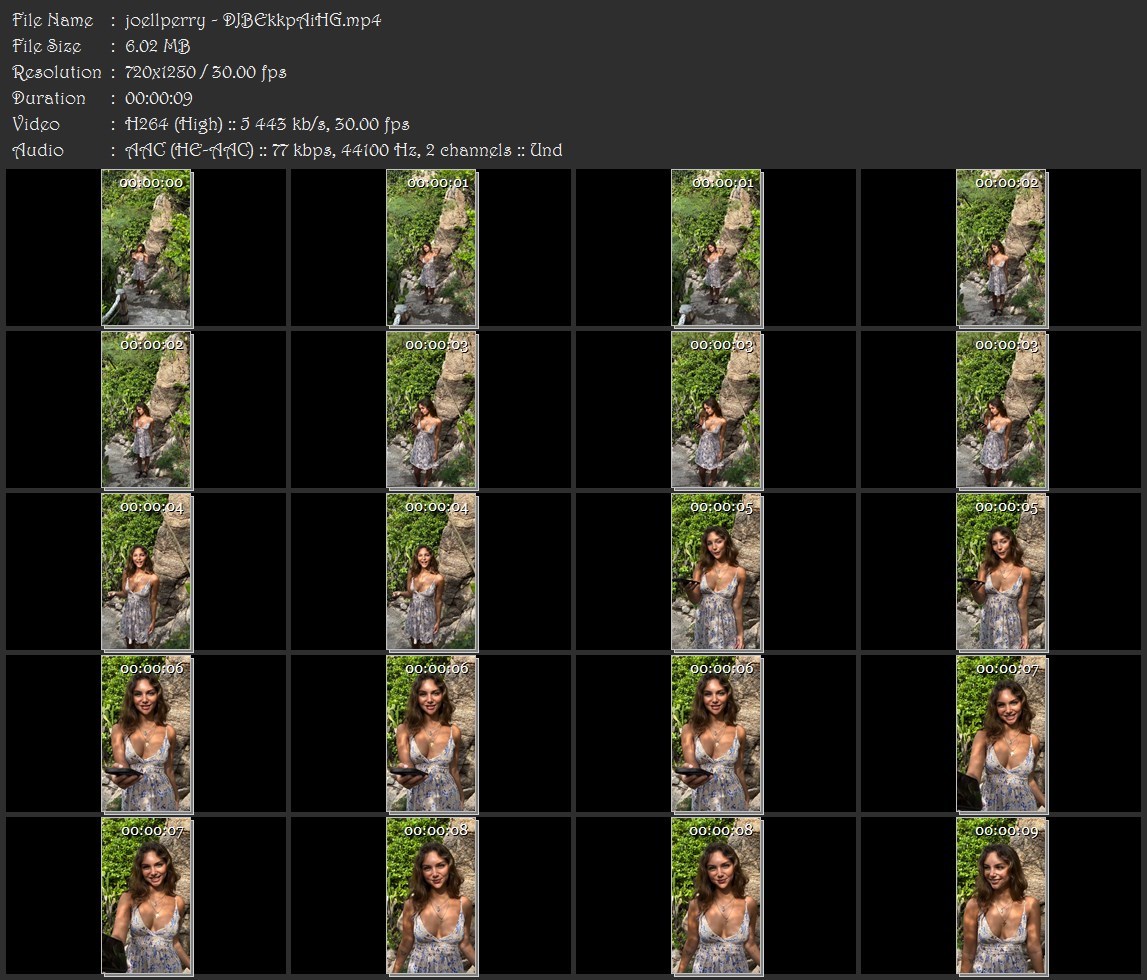The image size is (1147, 980).
Task: Choose the first frame stamped 00:00:05
Action: coord(716,571)
